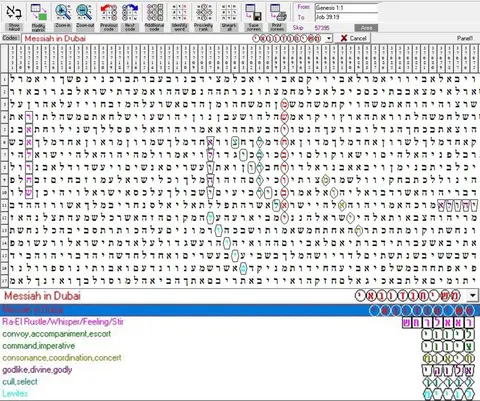Select highlighted Messiah in Dubai list row
480x401 pixels.
coord(240,310)
